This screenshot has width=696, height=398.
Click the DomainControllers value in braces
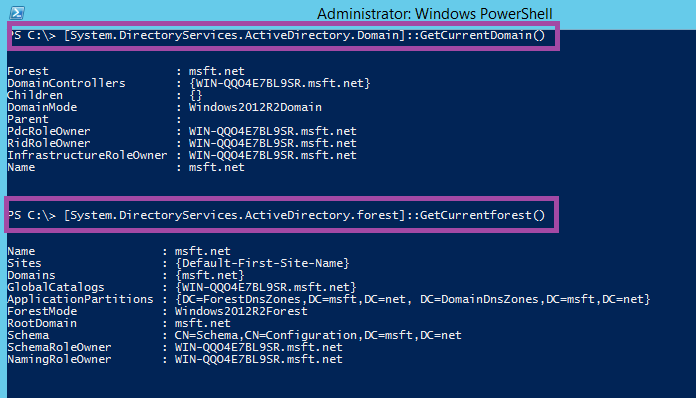pyautogui.click(x=280, y=83)
